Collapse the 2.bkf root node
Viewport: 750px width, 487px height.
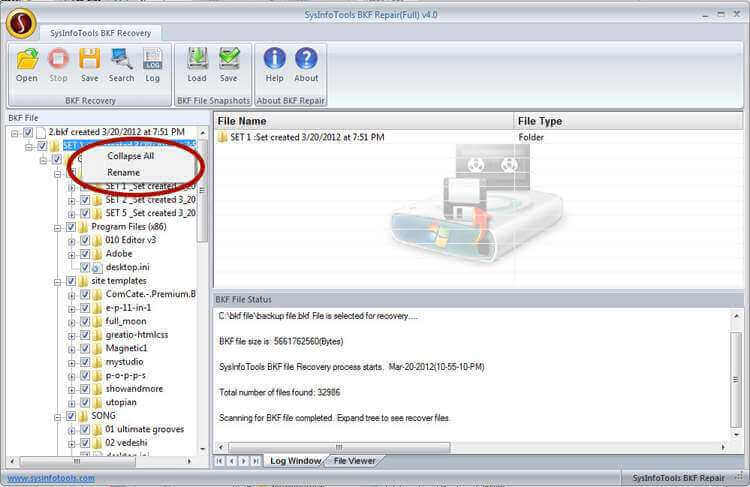[15, 132]
